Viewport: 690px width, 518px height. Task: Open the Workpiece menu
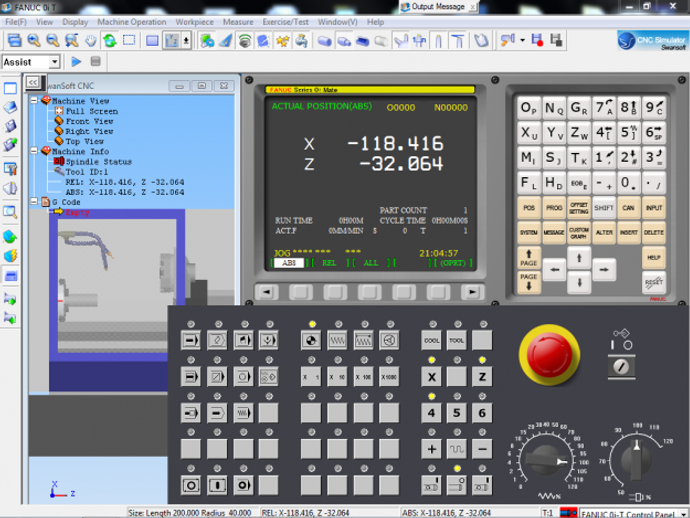coord(194,22)
